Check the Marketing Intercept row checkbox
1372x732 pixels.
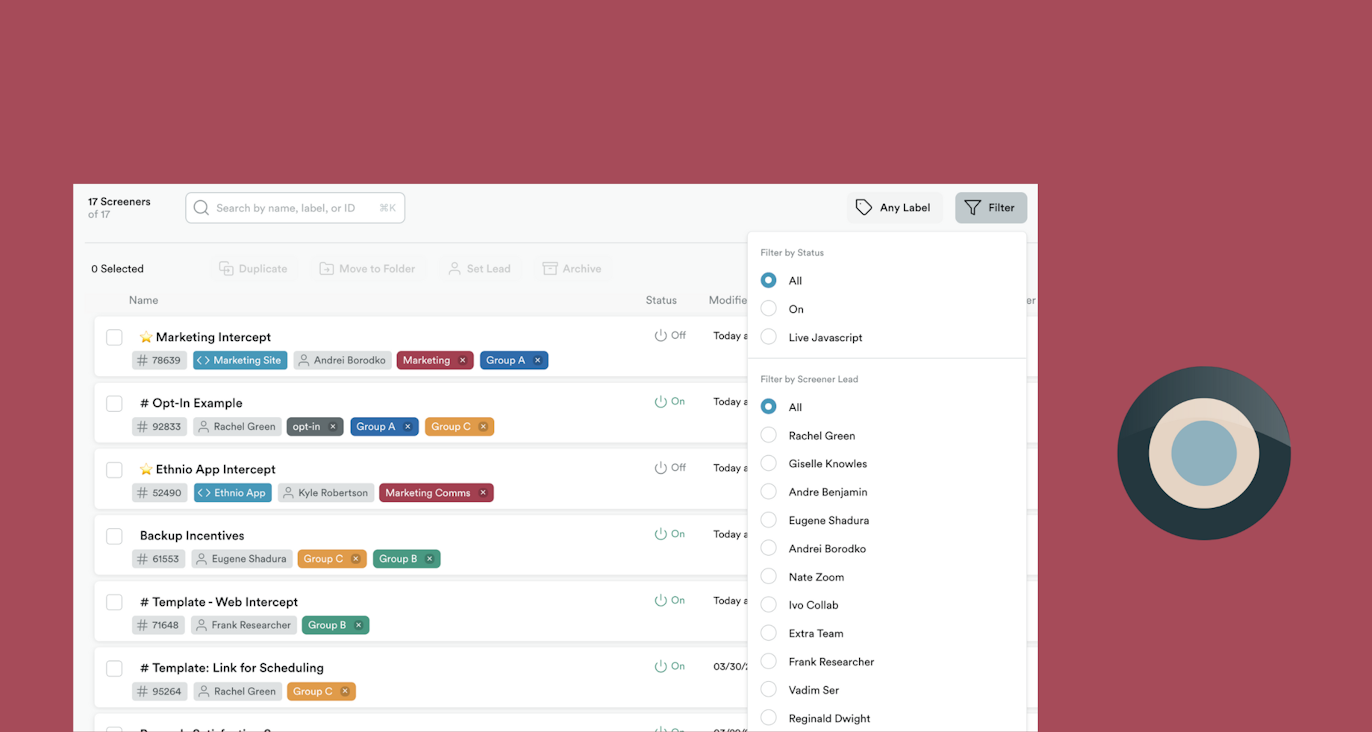click(x=114, y=337)
